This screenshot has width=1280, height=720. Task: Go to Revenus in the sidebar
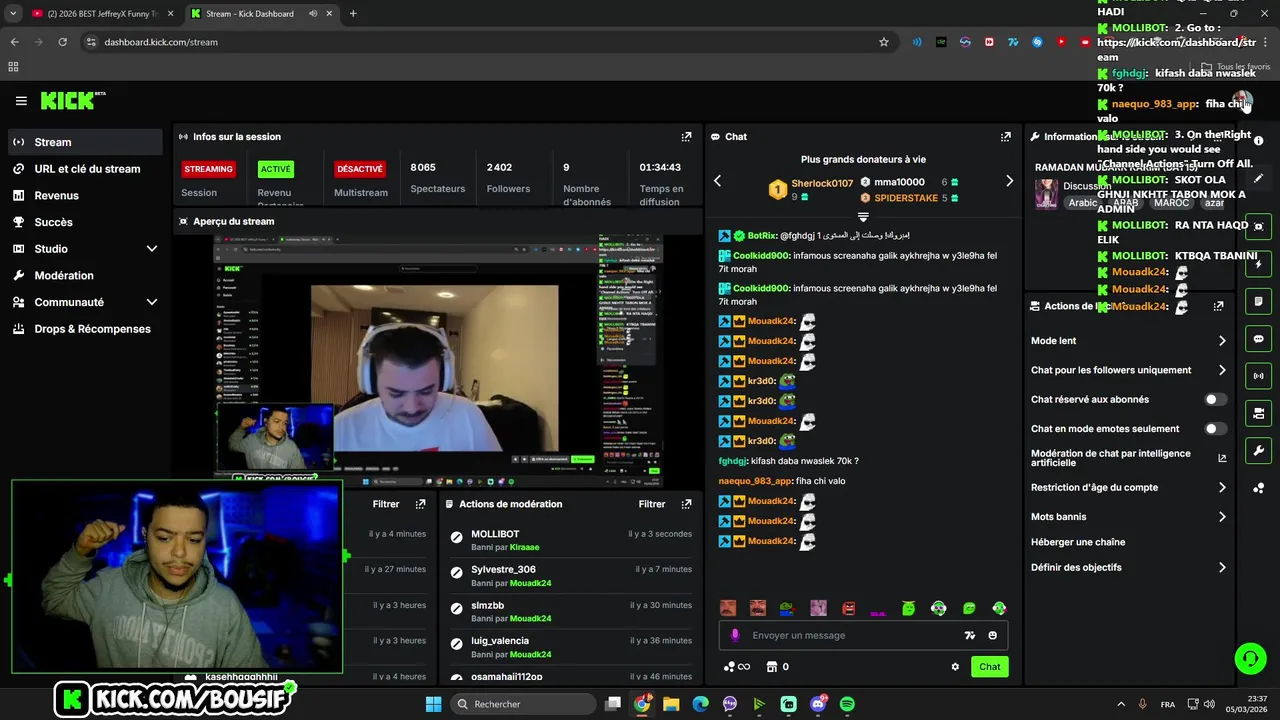(x=85, y=196)
